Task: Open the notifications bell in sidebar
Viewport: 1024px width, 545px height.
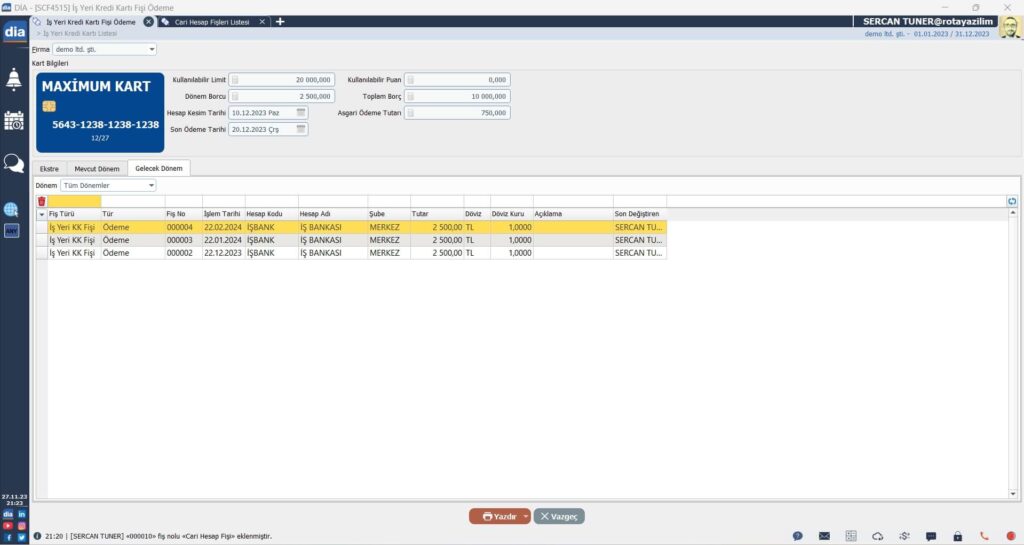Action: [14, 80]
